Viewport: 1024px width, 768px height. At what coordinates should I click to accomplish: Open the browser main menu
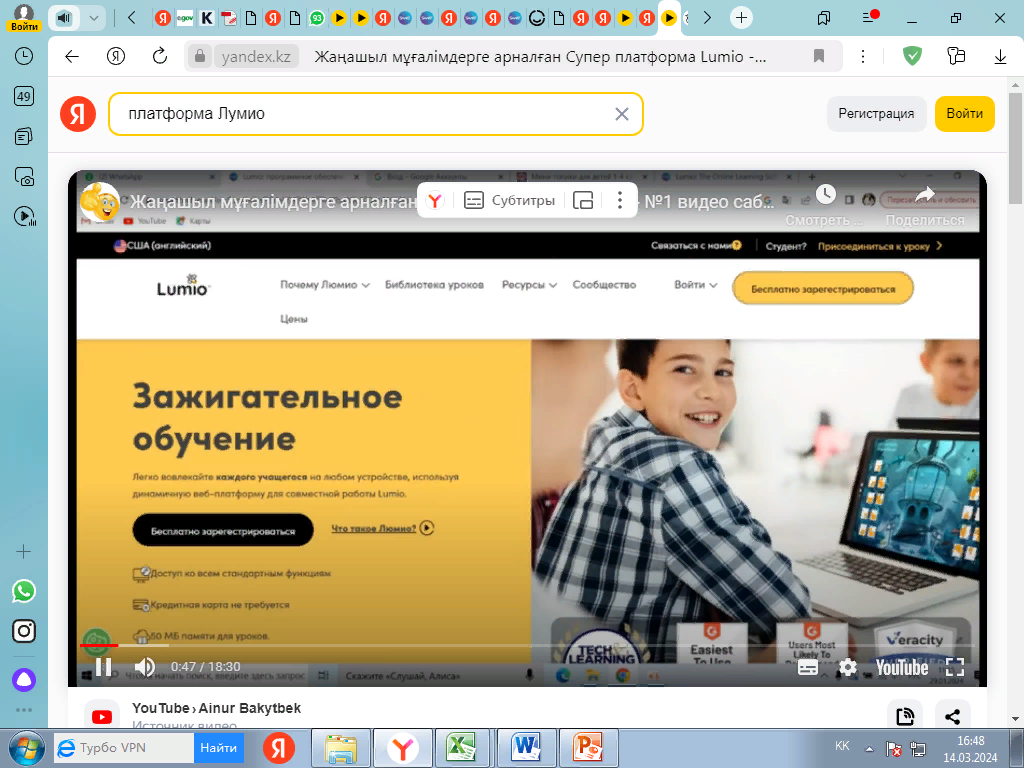click(x=868, y=18)
